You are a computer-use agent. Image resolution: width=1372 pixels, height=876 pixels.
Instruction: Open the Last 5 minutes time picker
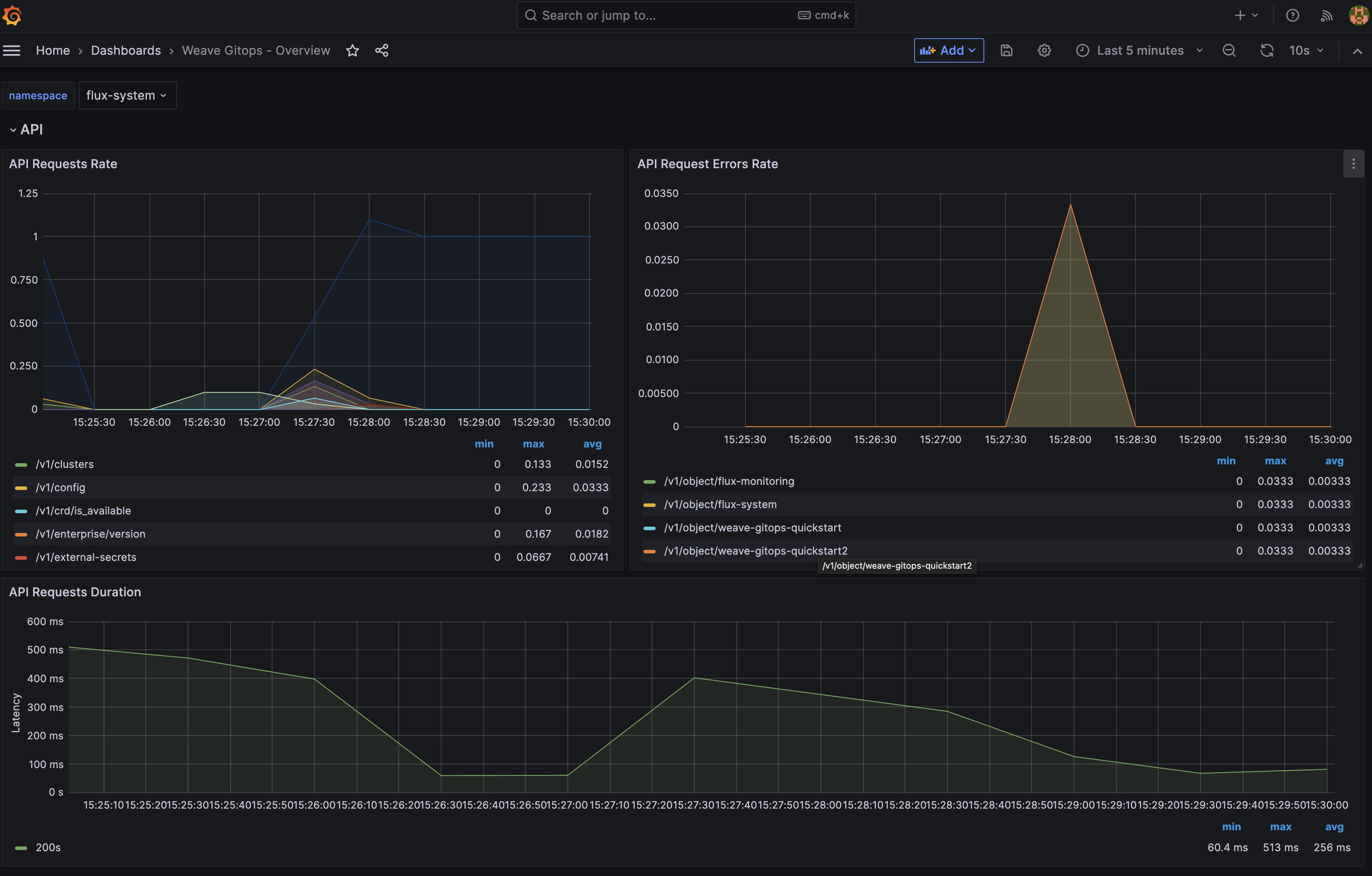[x=1140, y=51]
